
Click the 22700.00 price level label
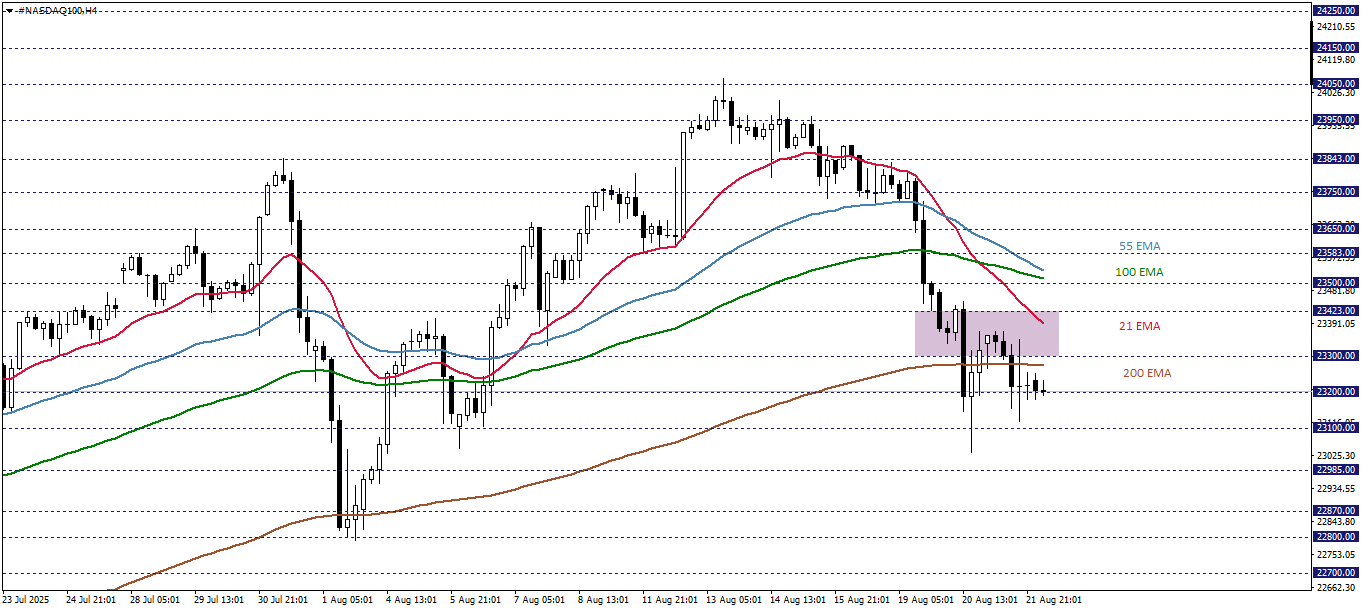[x=1335, y=573]
